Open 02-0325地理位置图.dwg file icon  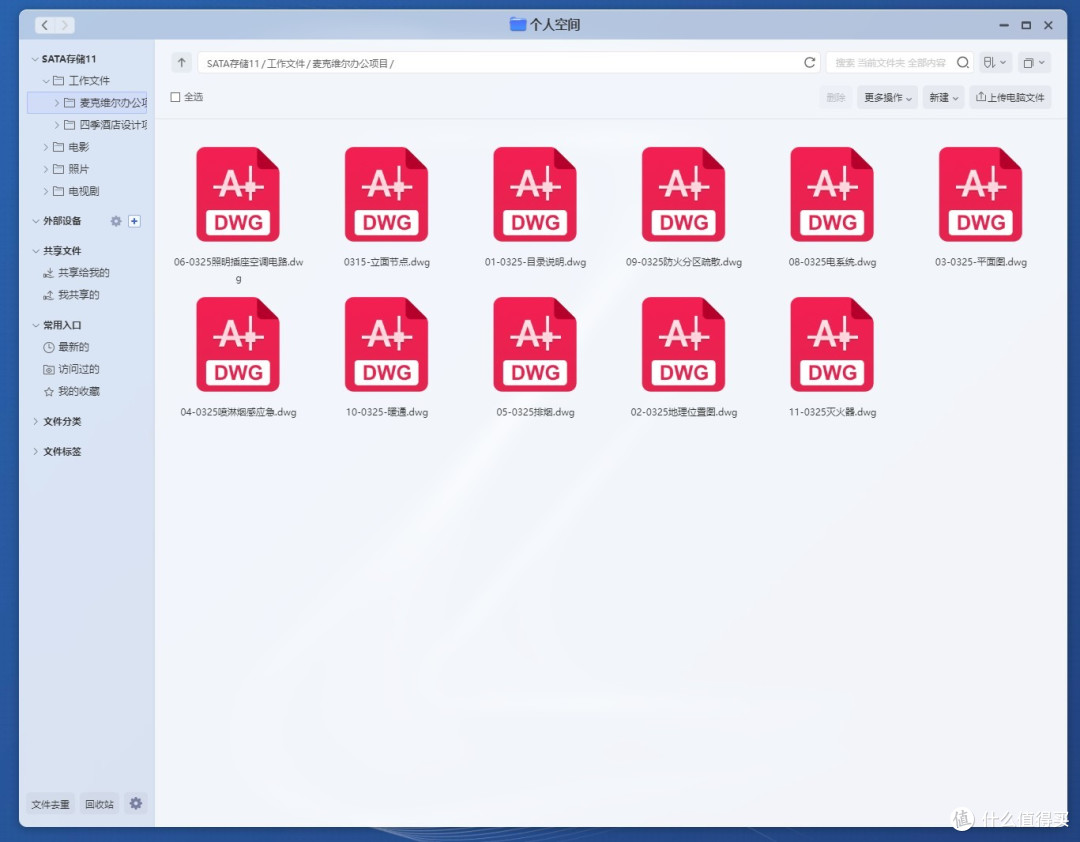point(683,345)
